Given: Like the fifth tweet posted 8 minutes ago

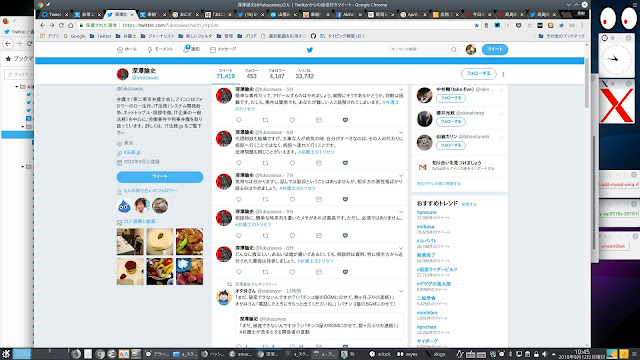Looking at the screenshot, I should (x=292, y=272).
